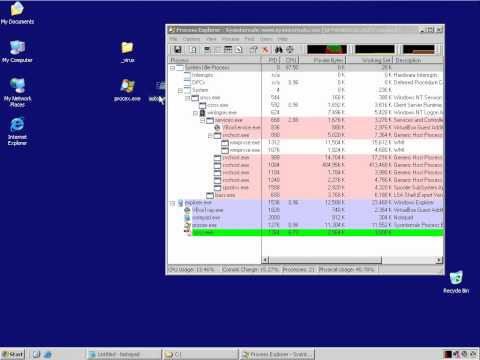Select the wmiprvse.exe row with PID 1312
Viewport: 480px width, 360px height.
click(305, 143)
